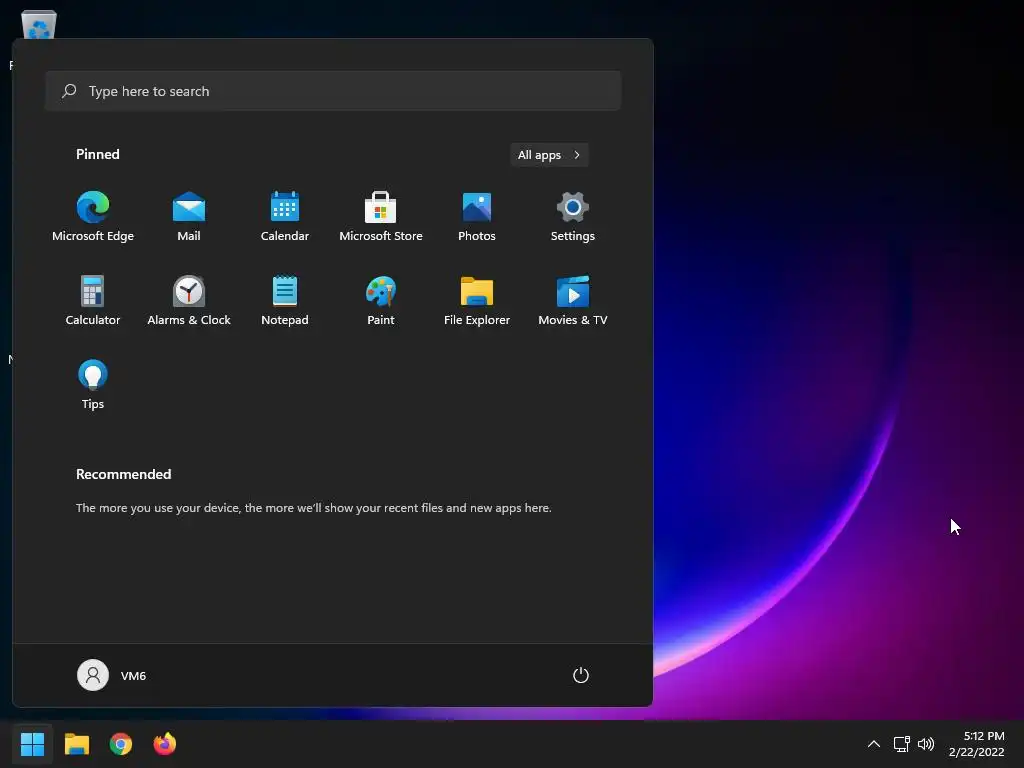The image size is (1024, 768).
Task: Open File Explorer from the taskbar
Action: 77,744
